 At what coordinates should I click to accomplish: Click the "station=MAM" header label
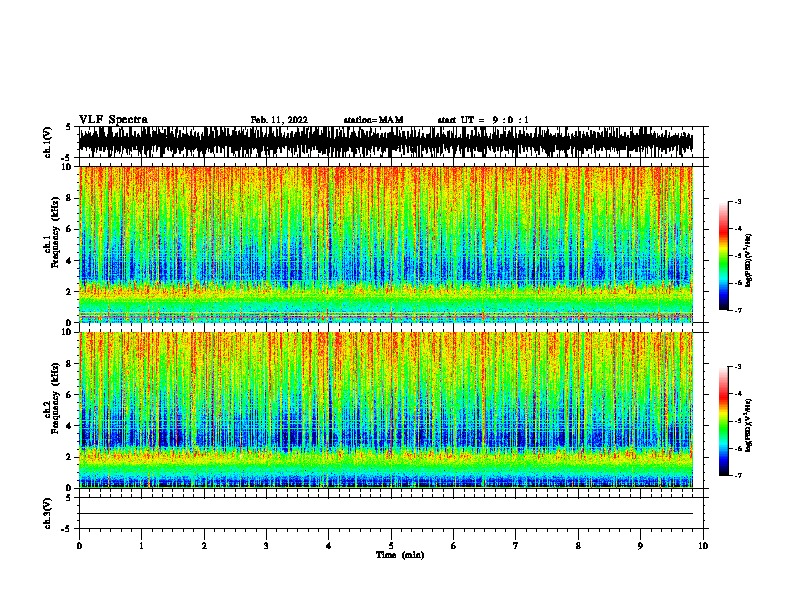tap(373, 120)
